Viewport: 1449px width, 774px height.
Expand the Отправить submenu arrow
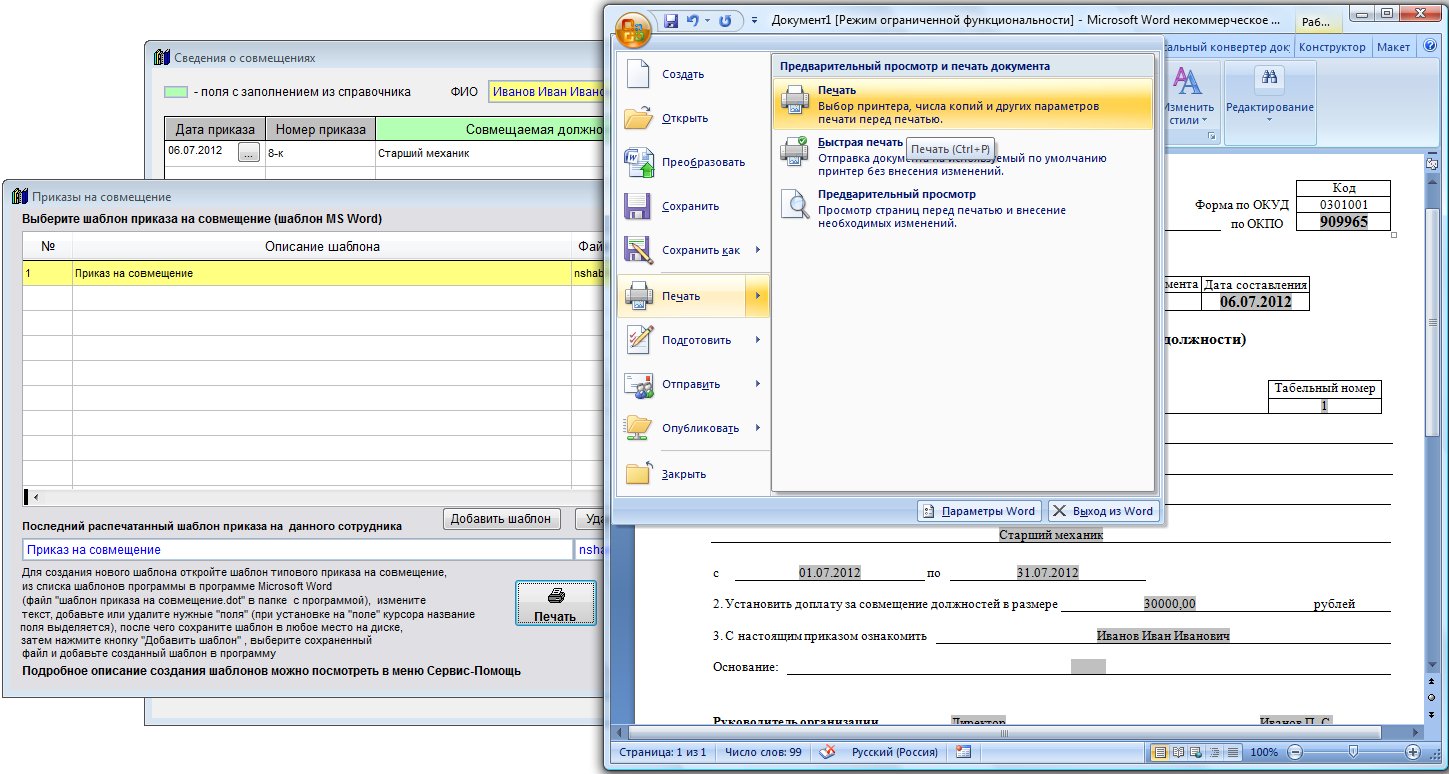point(758,384)
